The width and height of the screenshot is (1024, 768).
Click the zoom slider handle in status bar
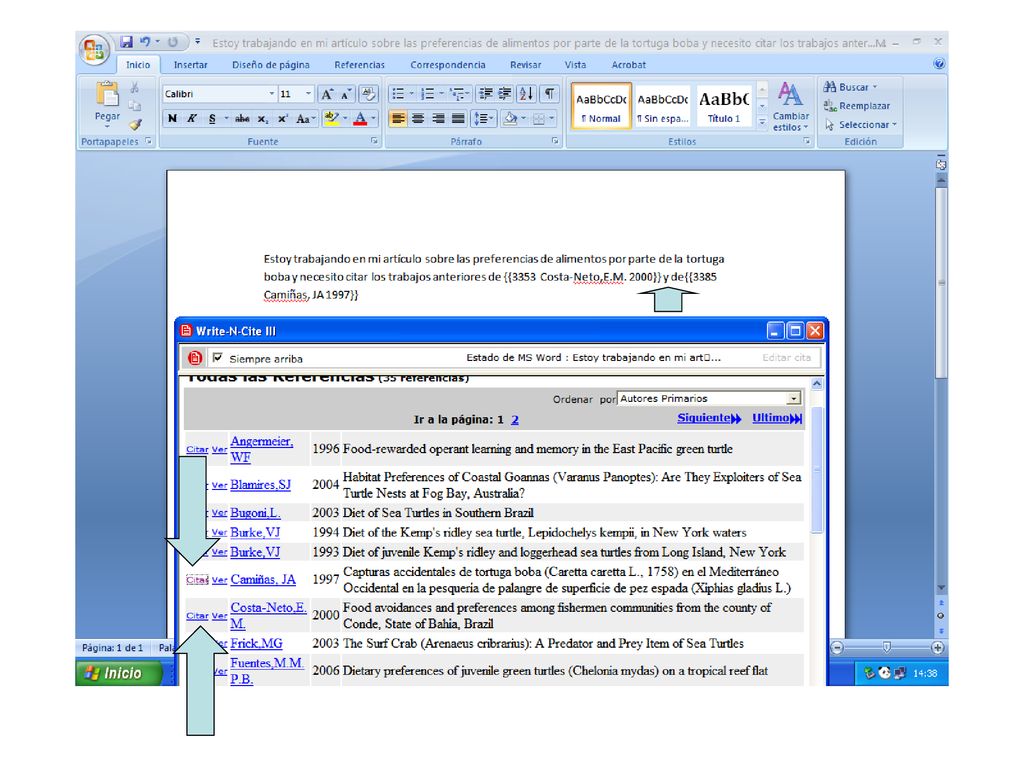click(x=886, y=647)
